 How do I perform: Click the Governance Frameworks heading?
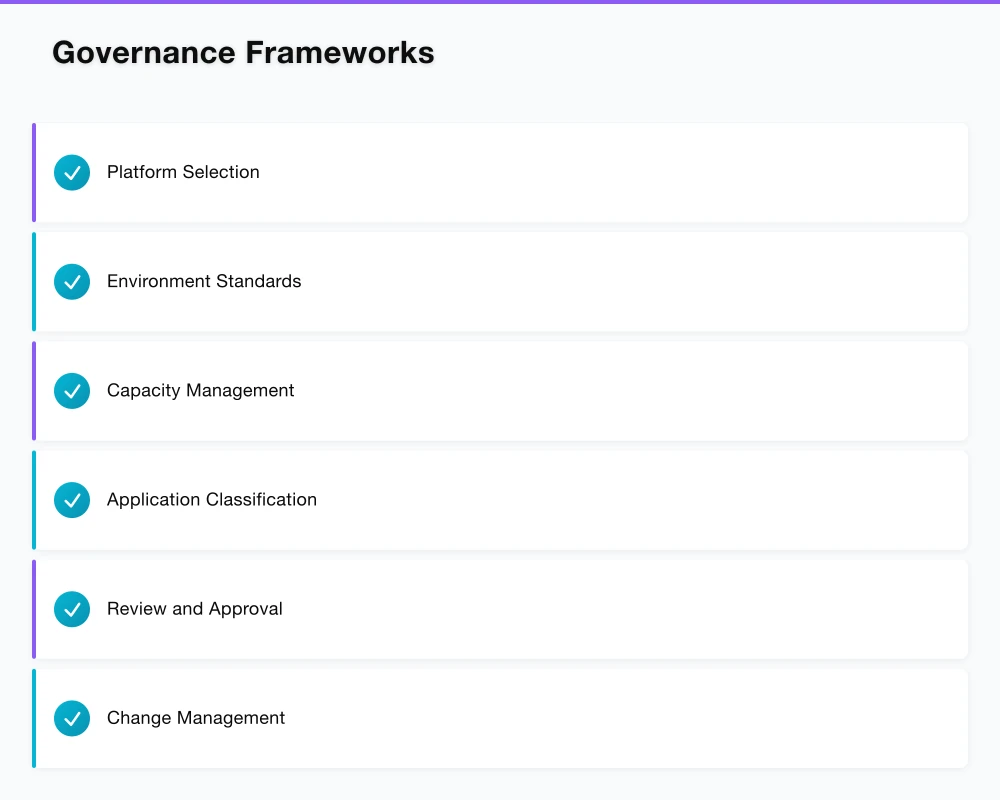pos(243,53)
